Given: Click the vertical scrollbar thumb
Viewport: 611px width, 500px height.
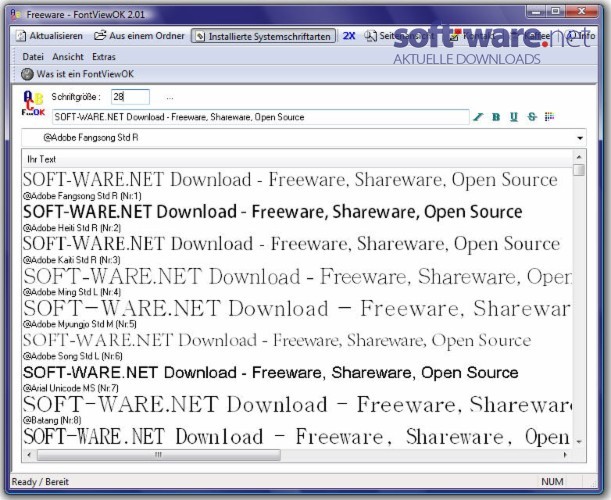Looking at the screenshot, I should 579,170.
